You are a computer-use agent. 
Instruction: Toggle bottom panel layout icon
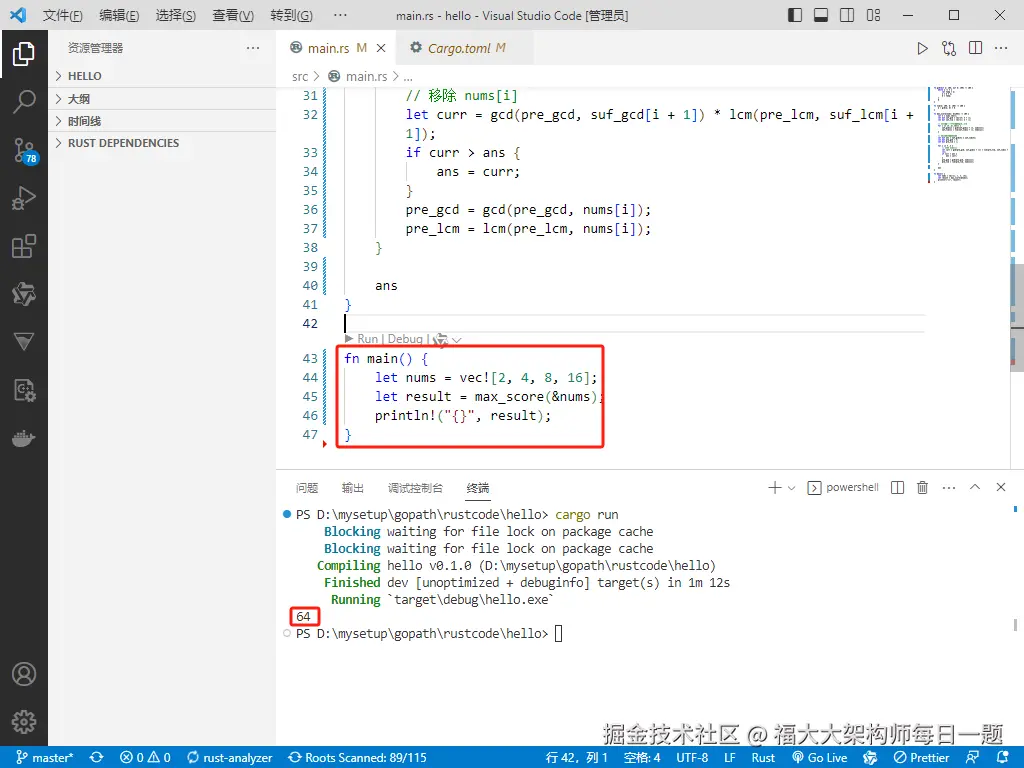click(821, 15)
